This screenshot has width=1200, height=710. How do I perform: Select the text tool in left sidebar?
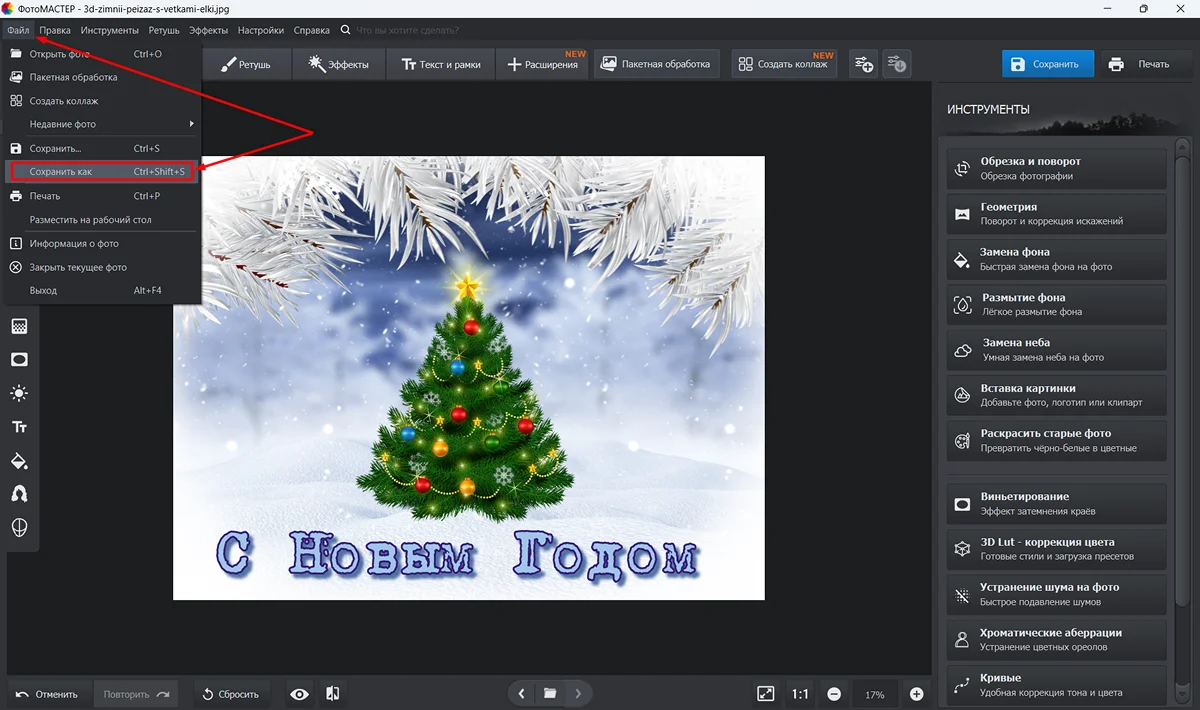[19, 427]
